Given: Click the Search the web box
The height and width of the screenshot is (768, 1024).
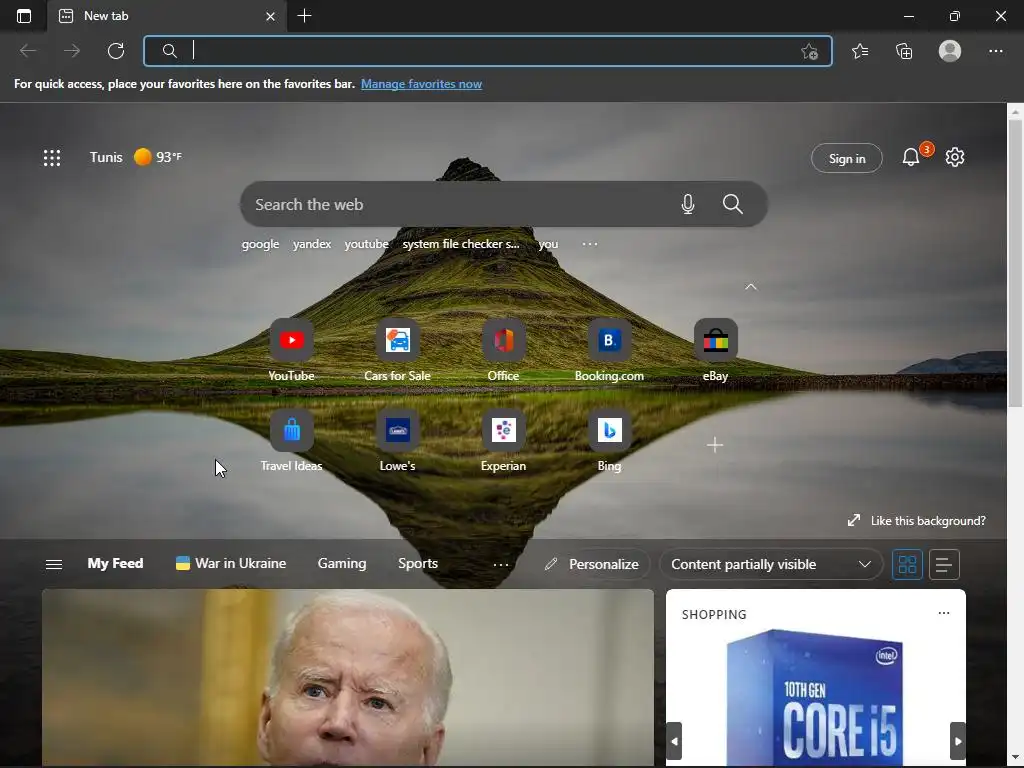Looking at the screenshot, I should pyautogui.click(x=504, y=204).
